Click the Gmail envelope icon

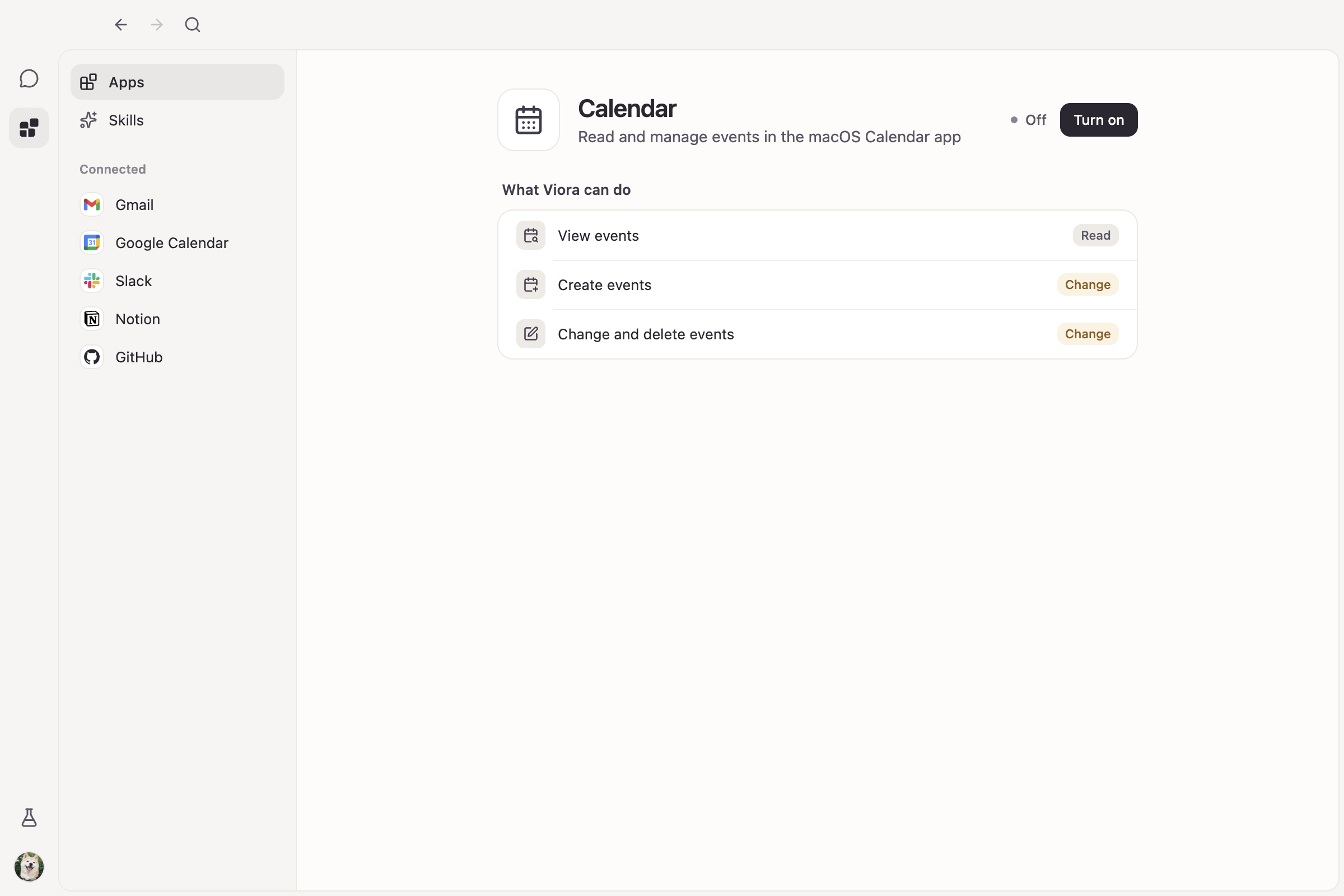(91, 204)
